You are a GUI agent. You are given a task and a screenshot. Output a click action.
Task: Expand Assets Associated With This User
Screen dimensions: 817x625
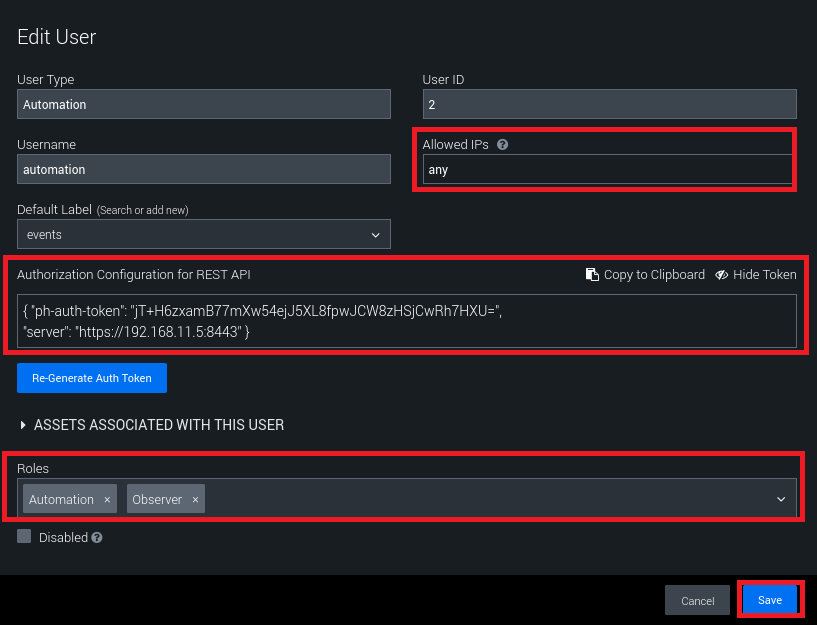point(24,425)
